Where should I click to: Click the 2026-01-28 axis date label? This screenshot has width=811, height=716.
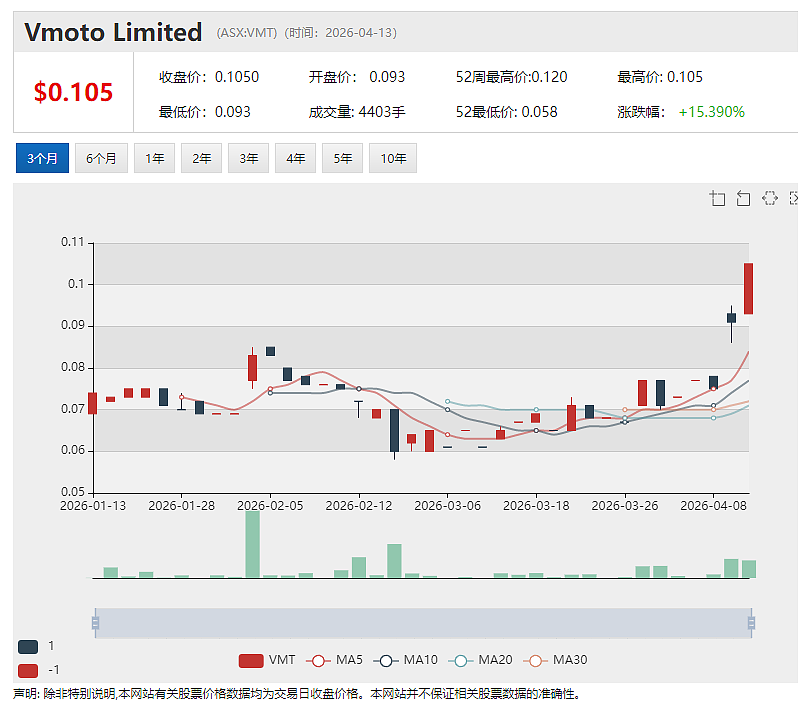click(182, 506)
